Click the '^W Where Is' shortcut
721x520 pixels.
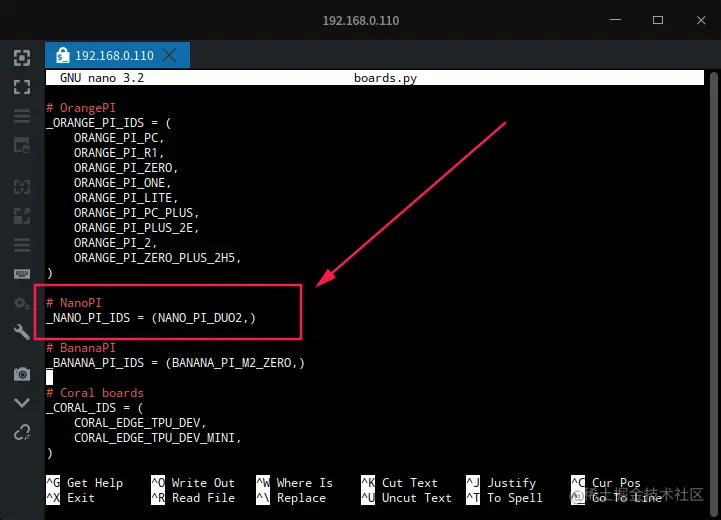click(x=294, y=483)
